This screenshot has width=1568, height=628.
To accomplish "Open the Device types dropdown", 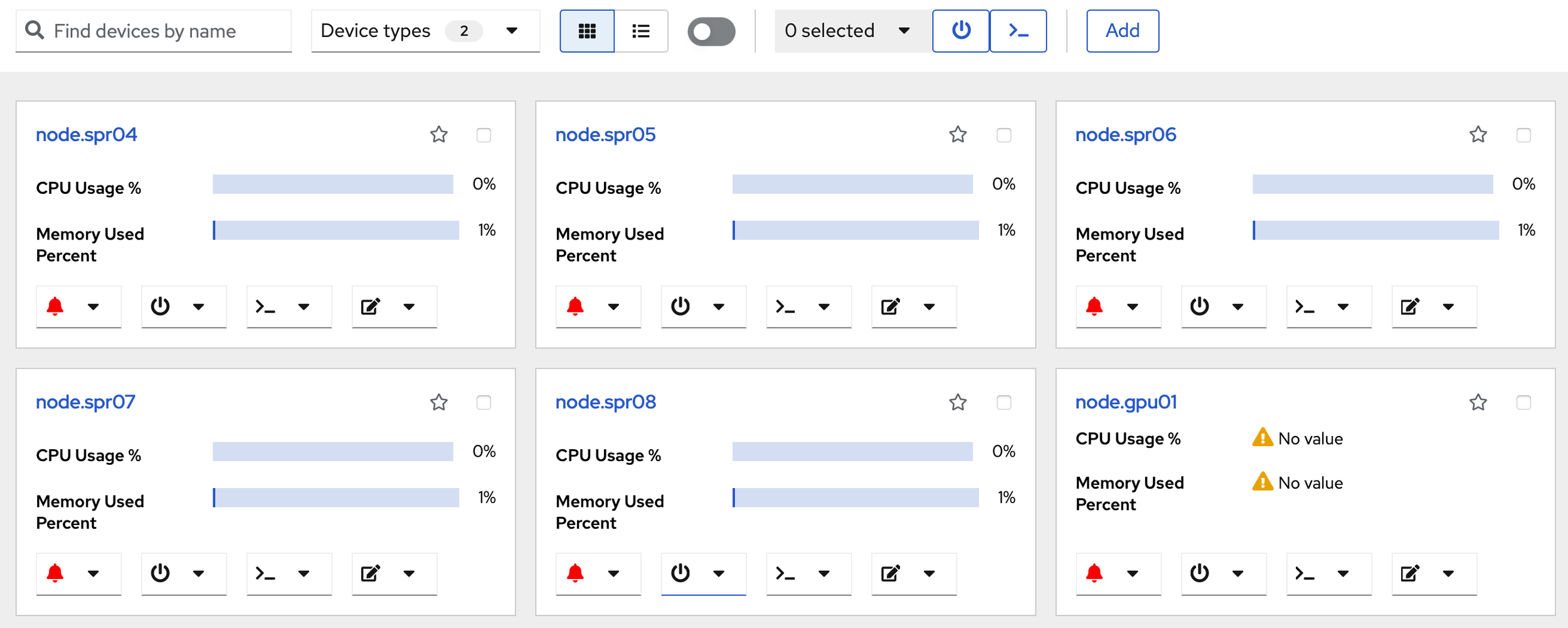I will (425, 31).
